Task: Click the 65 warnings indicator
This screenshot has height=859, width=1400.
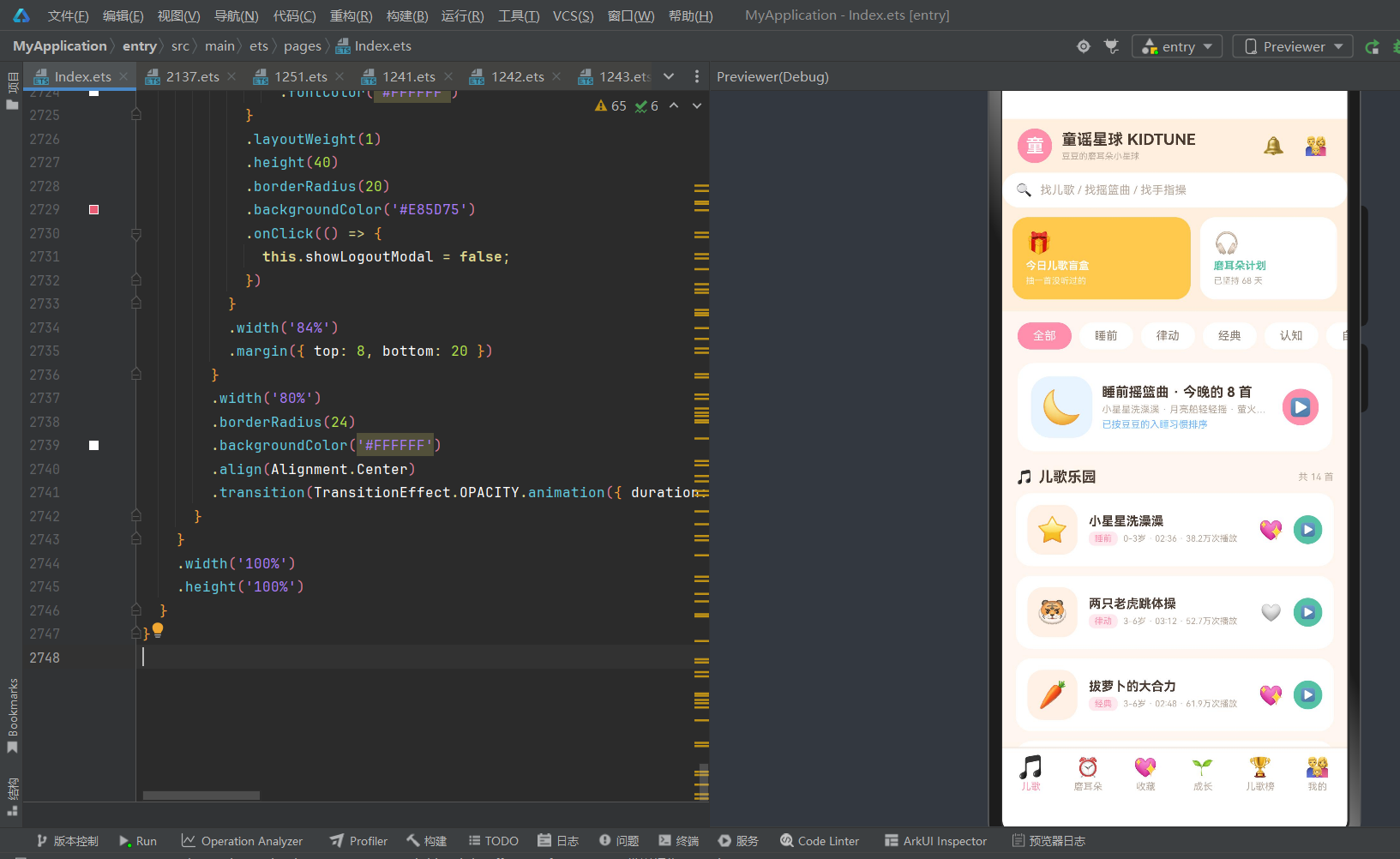Action: coord(610,106)
